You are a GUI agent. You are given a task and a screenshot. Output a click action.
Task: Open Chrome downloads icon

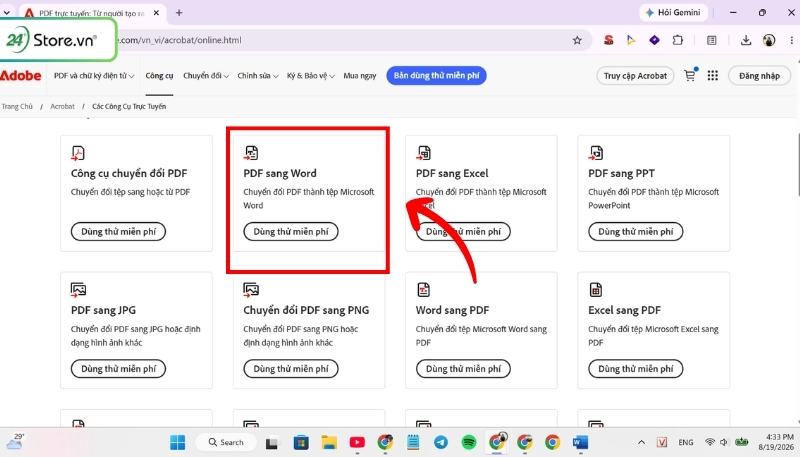coord(746,40)
